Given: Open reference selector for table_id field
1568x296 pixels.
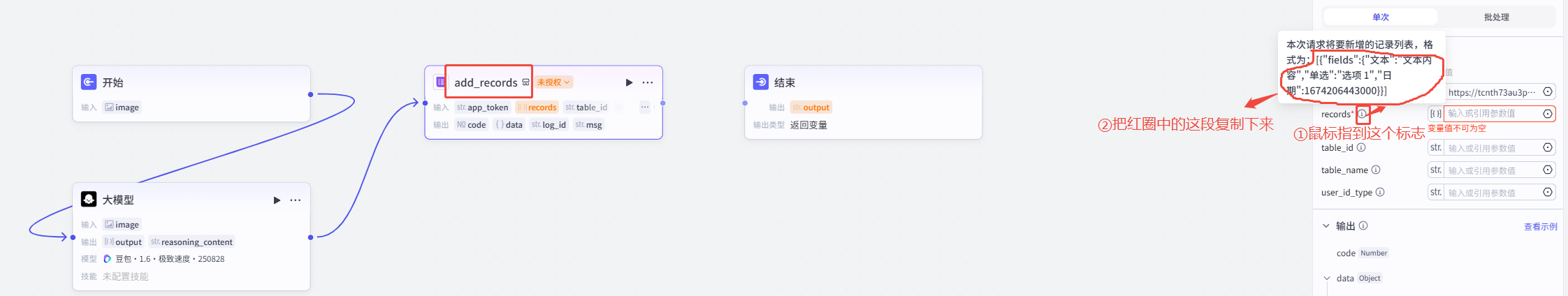Looking at the screenshot, I should pos(1548,147).
